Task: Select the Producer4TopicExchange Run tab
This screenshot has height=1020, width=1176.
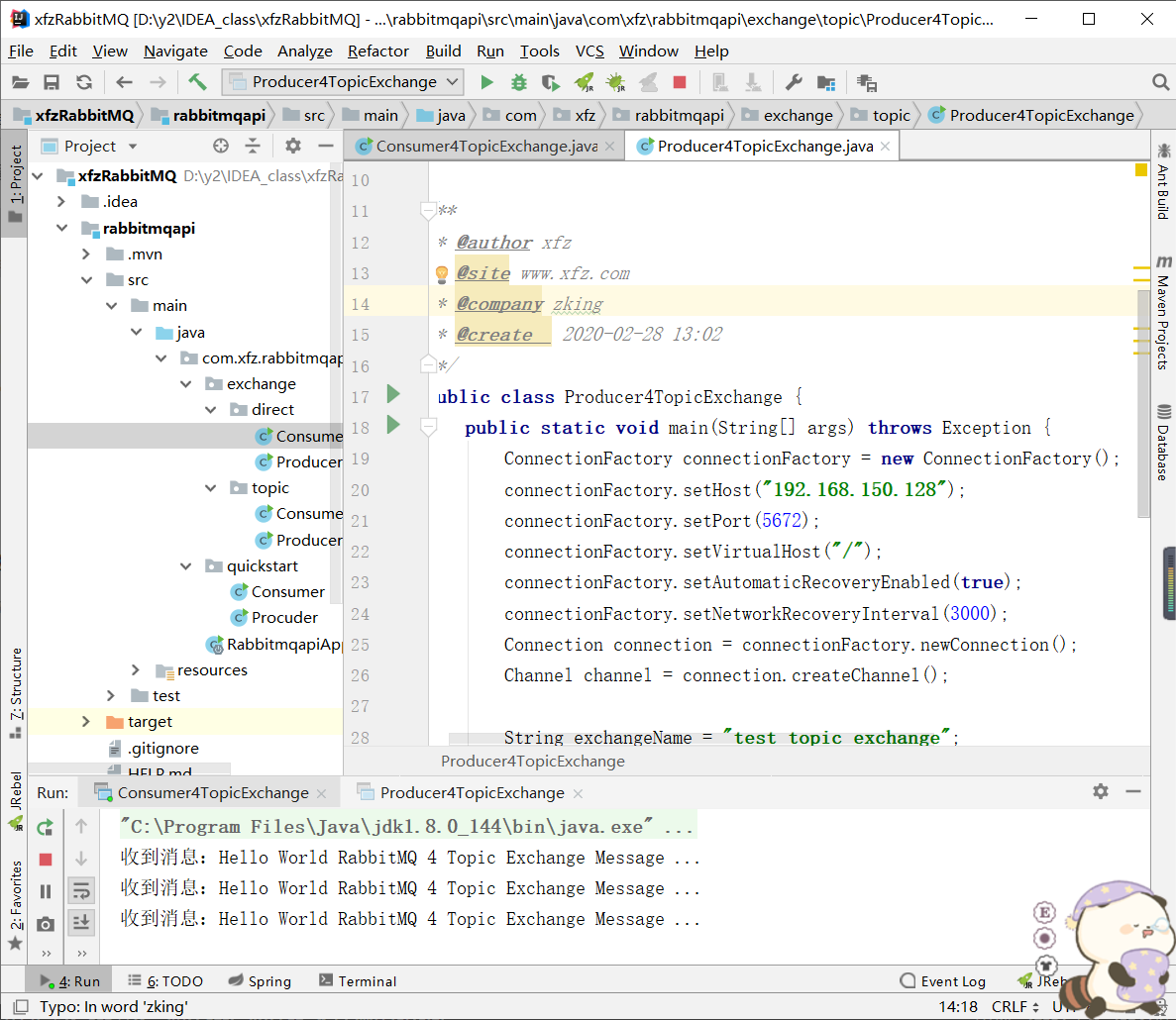Action: (x=471, y=793)
